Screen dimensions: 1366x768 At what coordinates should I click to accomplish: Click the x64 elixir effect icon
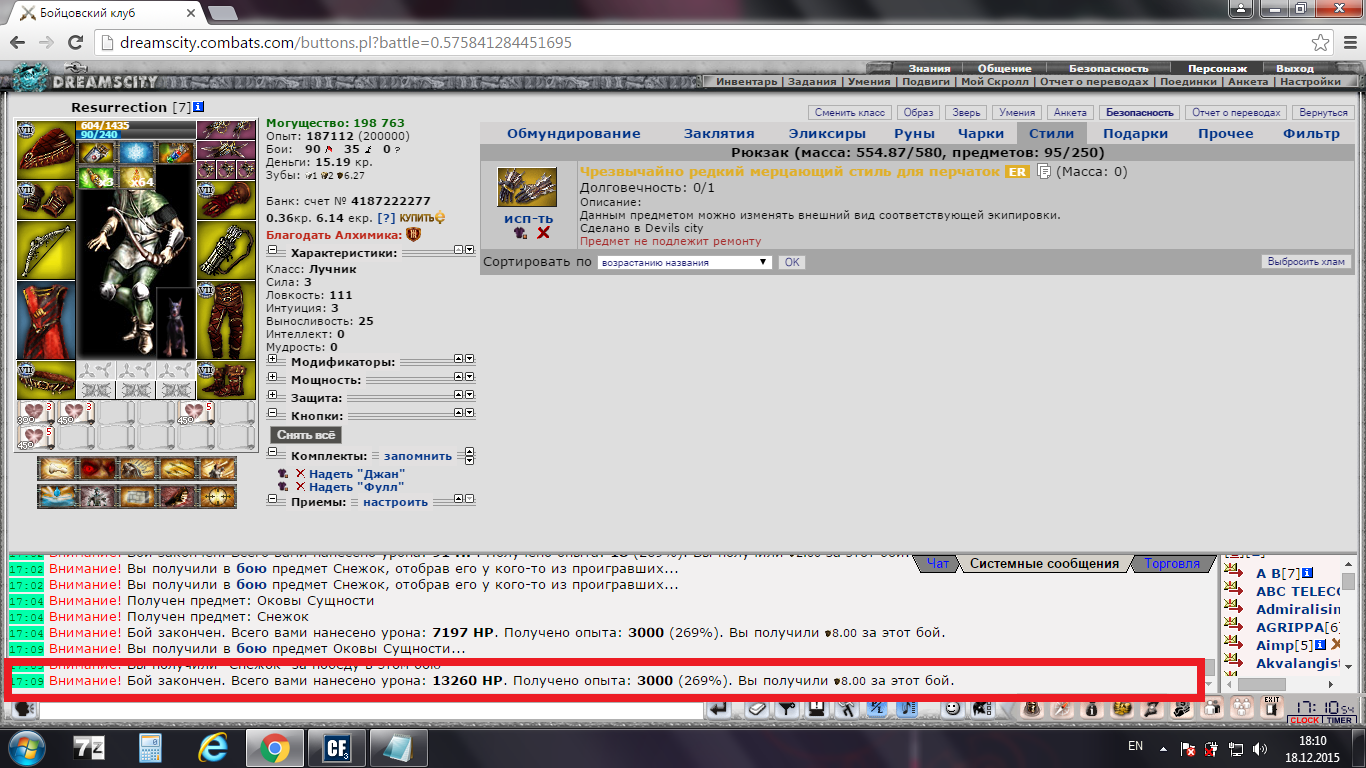coord(135,178)
